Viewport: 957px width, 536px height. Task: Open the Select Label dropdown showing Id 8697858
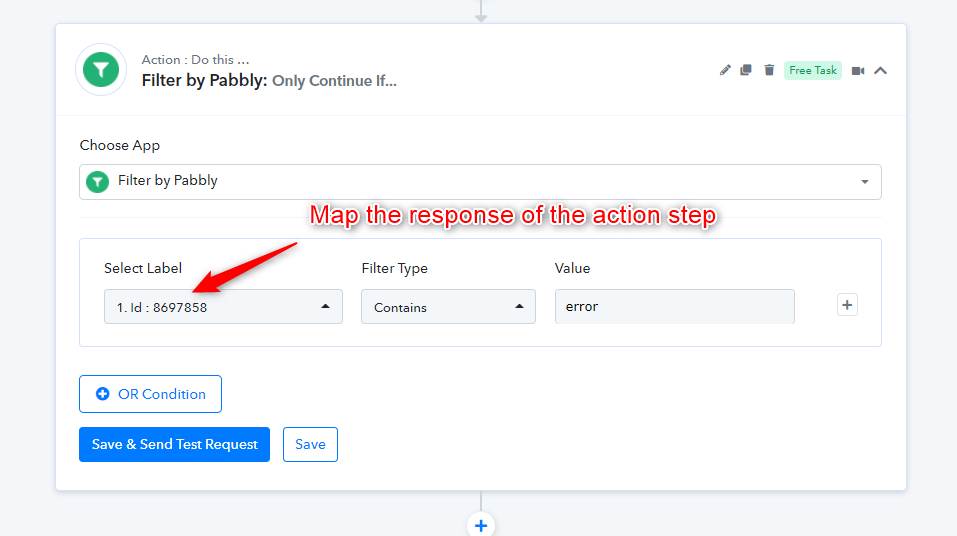223,306
